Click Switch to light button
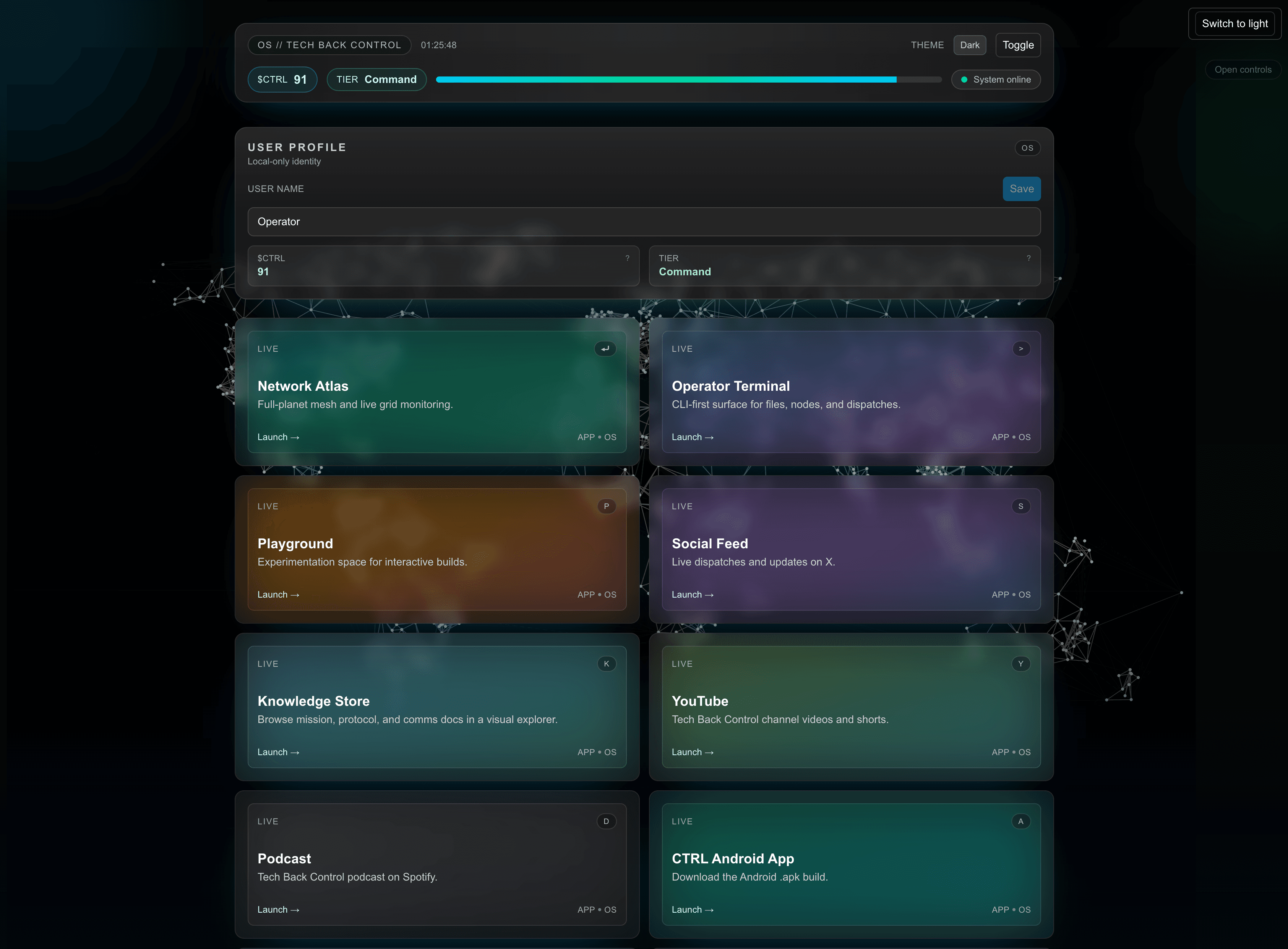 1234,24
